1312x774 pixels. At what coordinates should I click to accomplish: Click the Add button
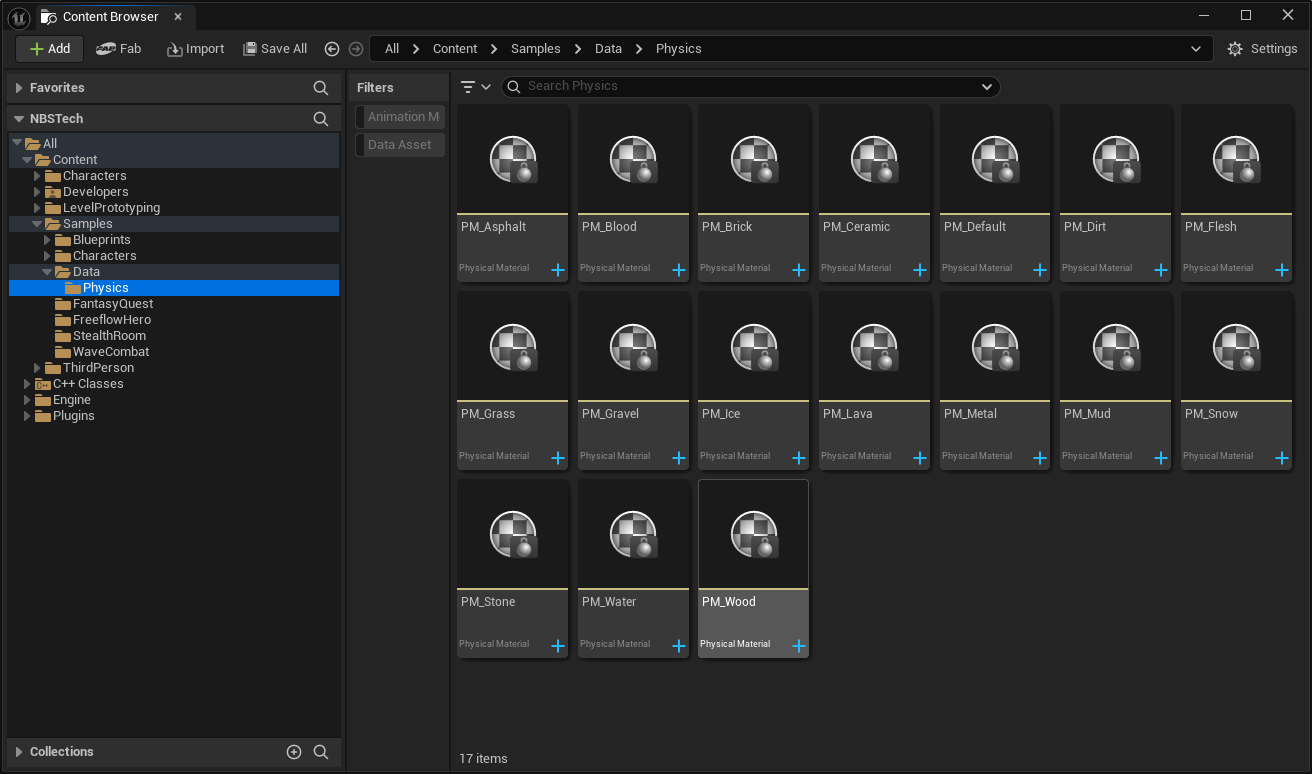point(49,49)
